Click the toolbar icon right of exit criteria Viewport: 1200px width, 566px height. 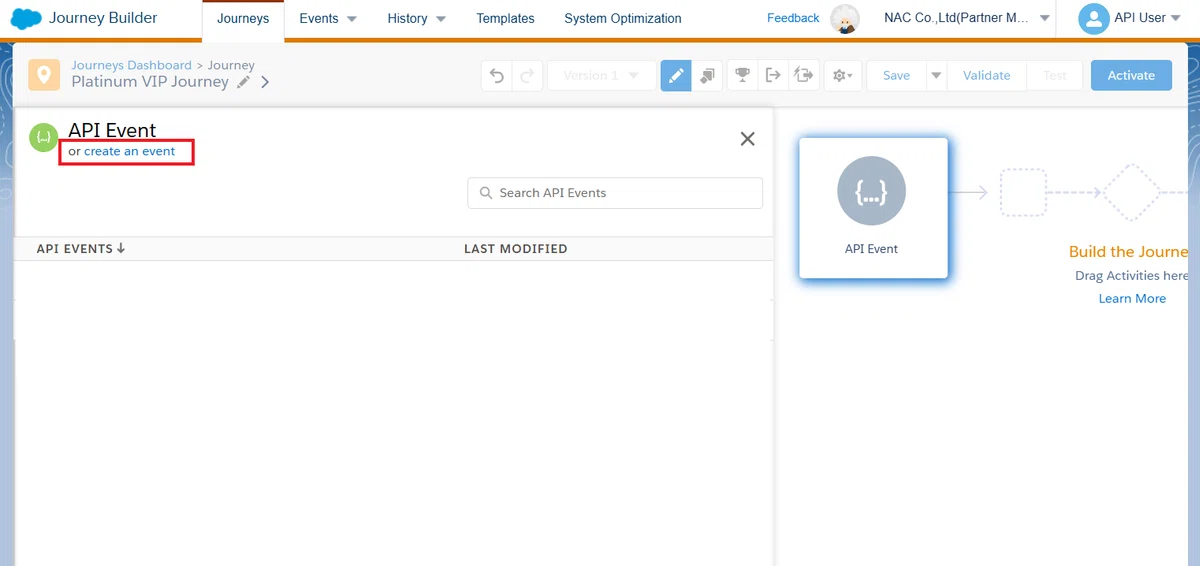click(x=803, y=76)
